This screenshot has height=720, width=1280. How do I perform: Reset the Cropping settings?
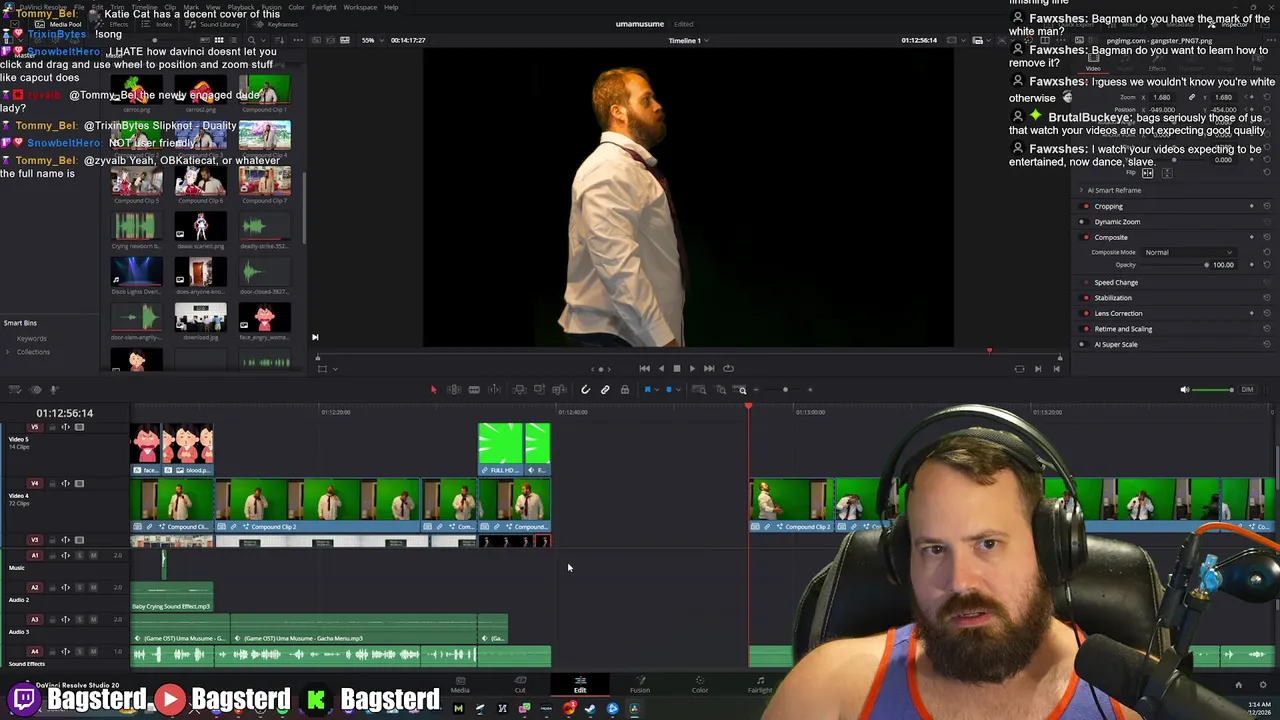[1267, 206]
